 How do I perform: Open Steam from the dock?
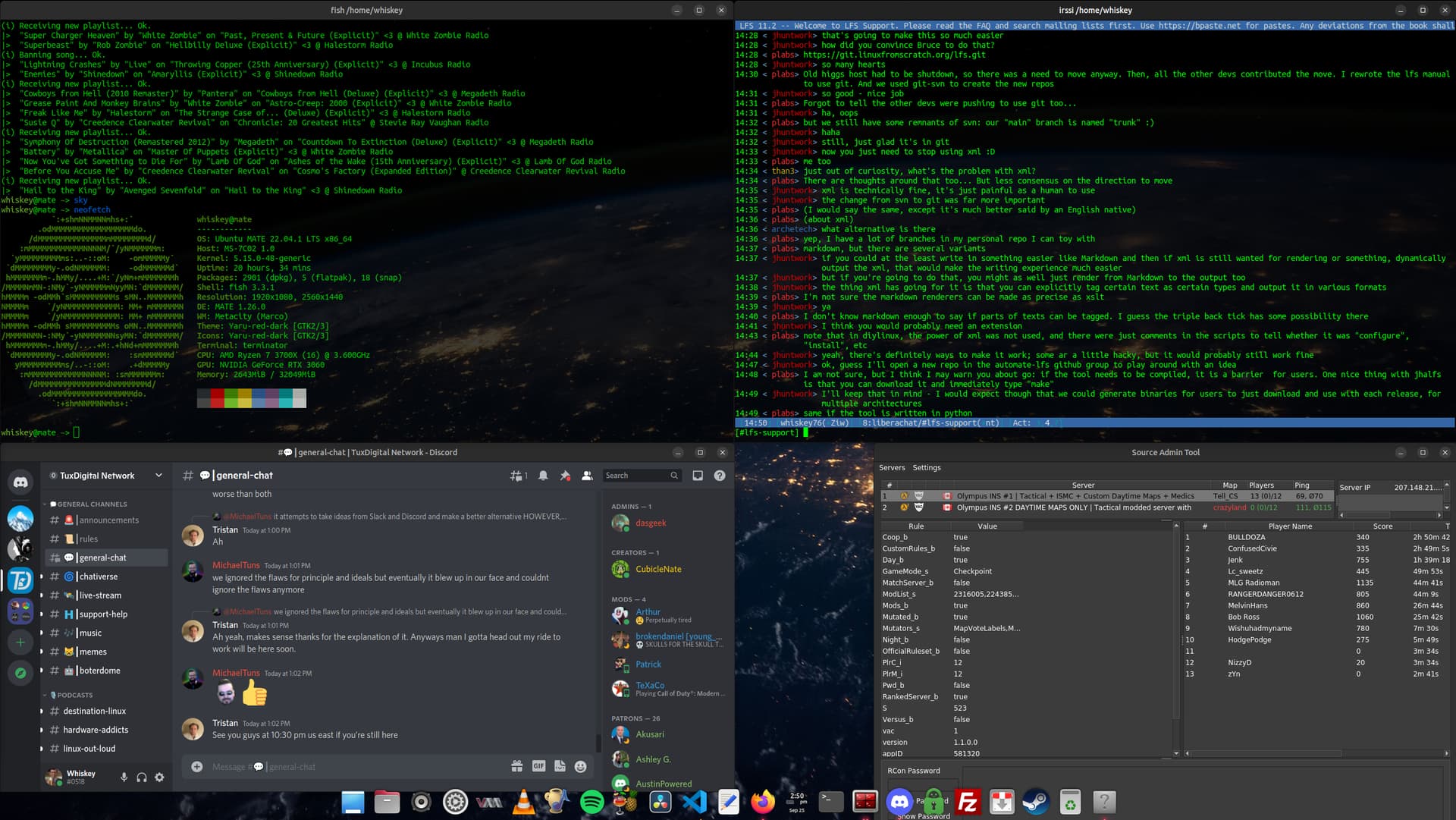[x=1036, y=802]
